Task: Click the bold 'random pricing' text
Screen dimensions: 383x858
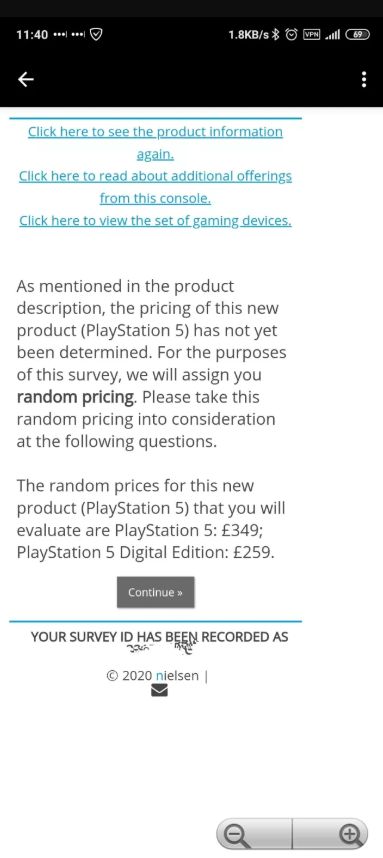Action: pyautogui.click(x=75, y=397)
